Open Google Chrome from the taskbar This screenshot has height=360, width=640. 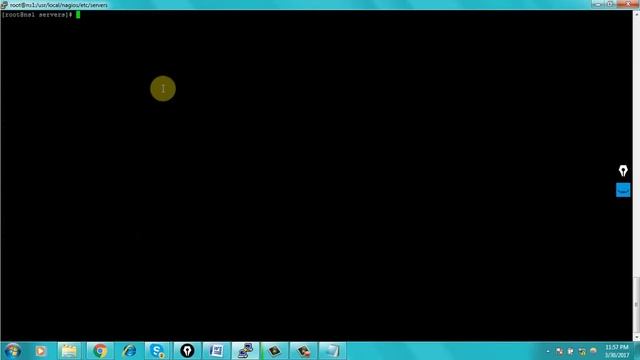(100, 351)
